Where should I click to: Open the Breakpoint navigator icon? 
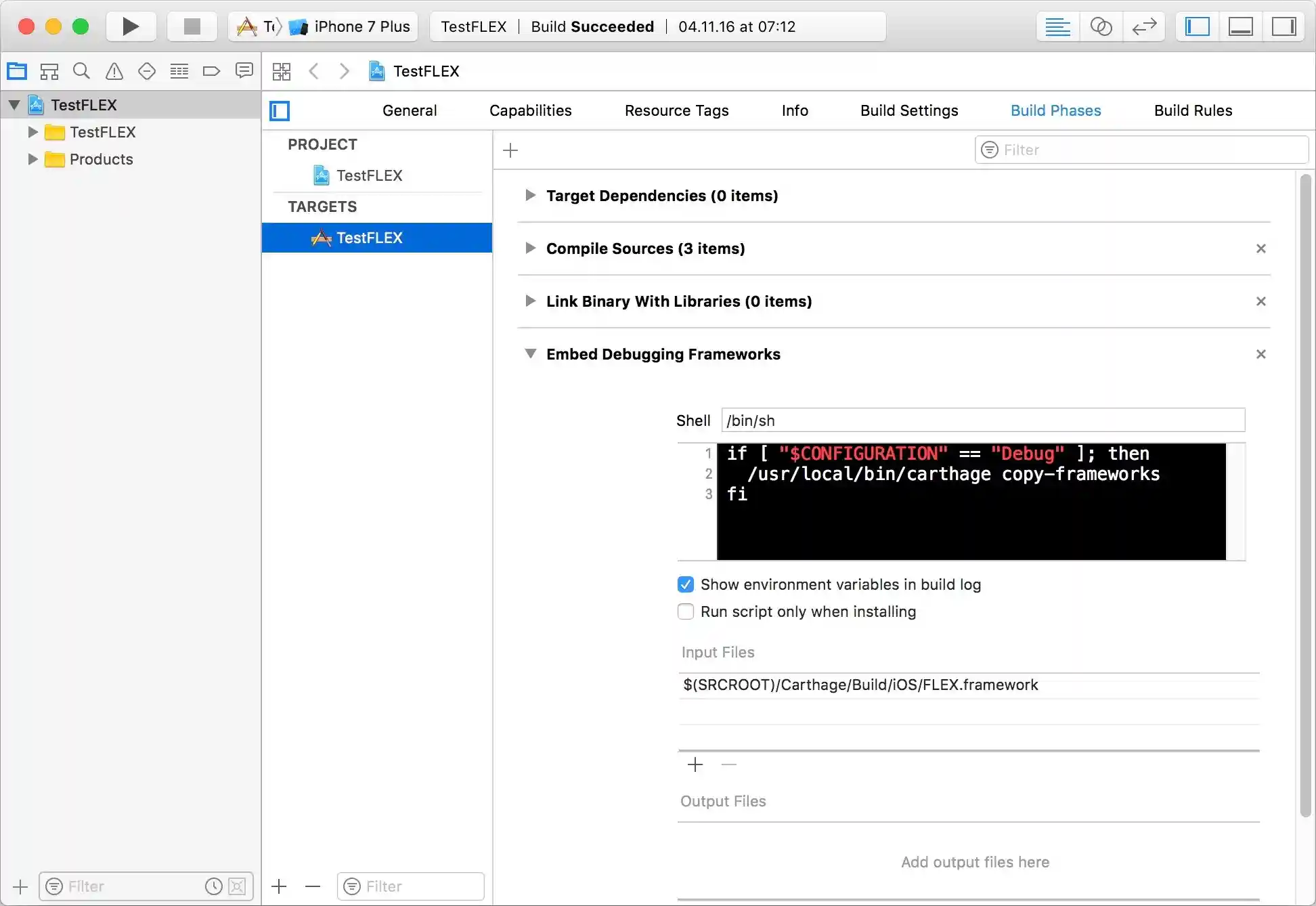click(x=211, y=71)
